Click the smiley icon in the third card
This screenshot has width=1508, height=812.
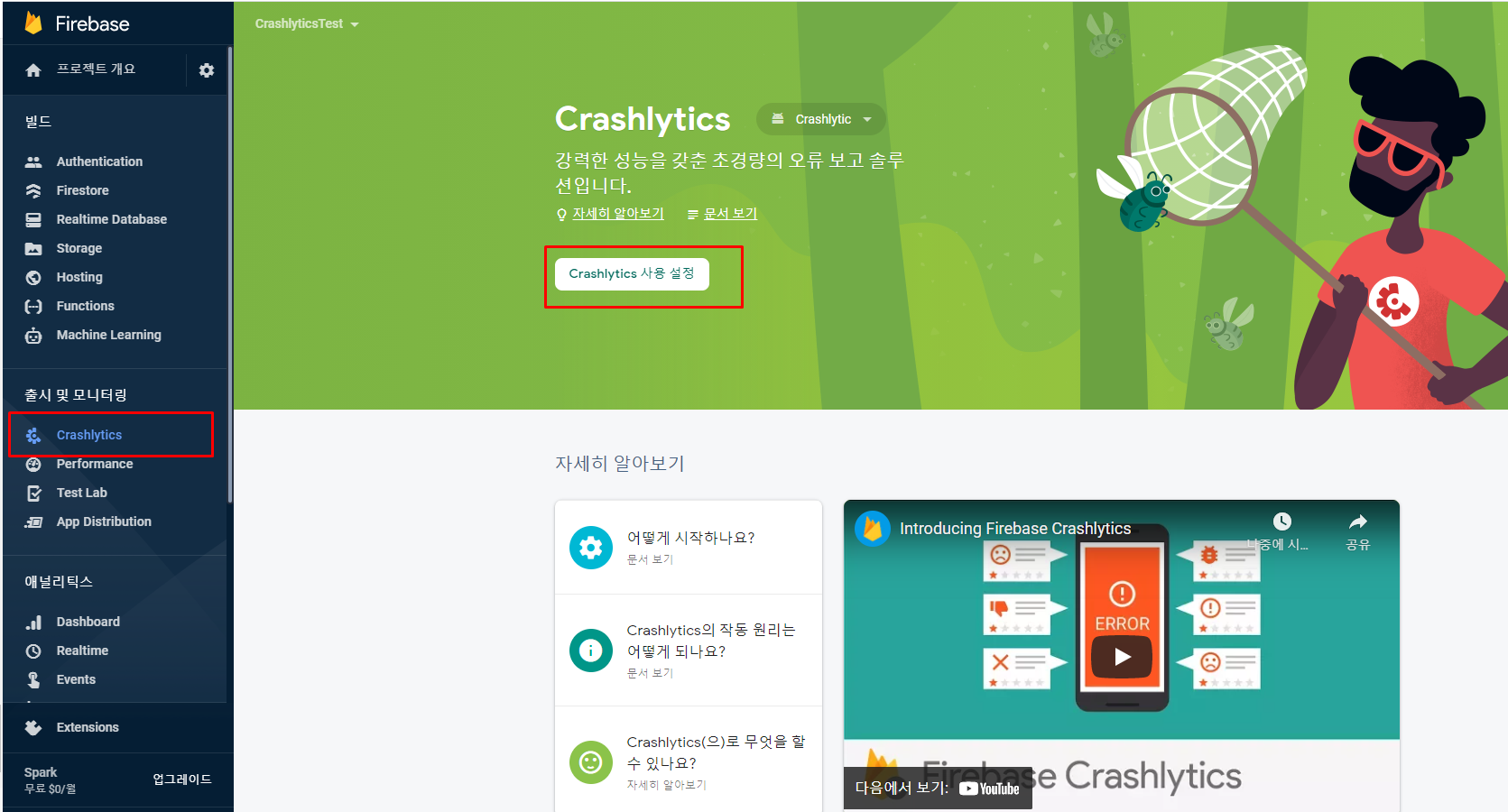[x=591, y=762]
